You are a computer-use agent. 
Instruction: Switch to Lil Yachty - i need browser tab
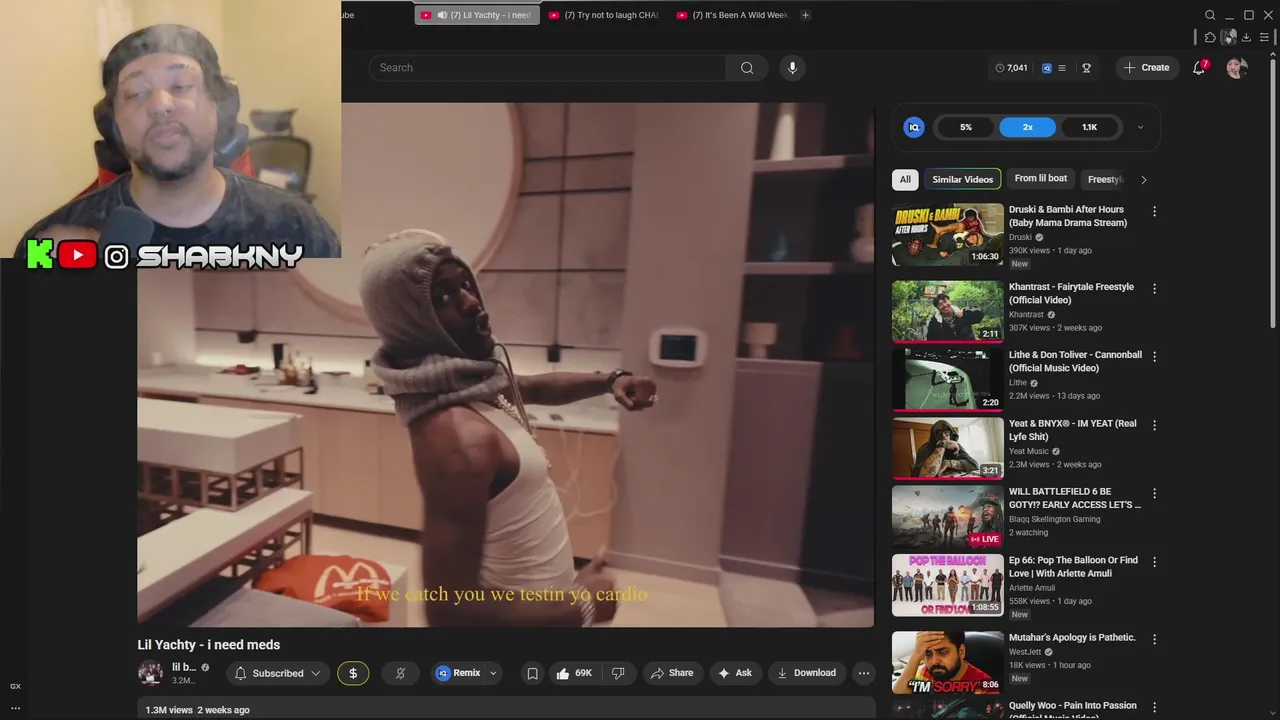pos(477,15)
